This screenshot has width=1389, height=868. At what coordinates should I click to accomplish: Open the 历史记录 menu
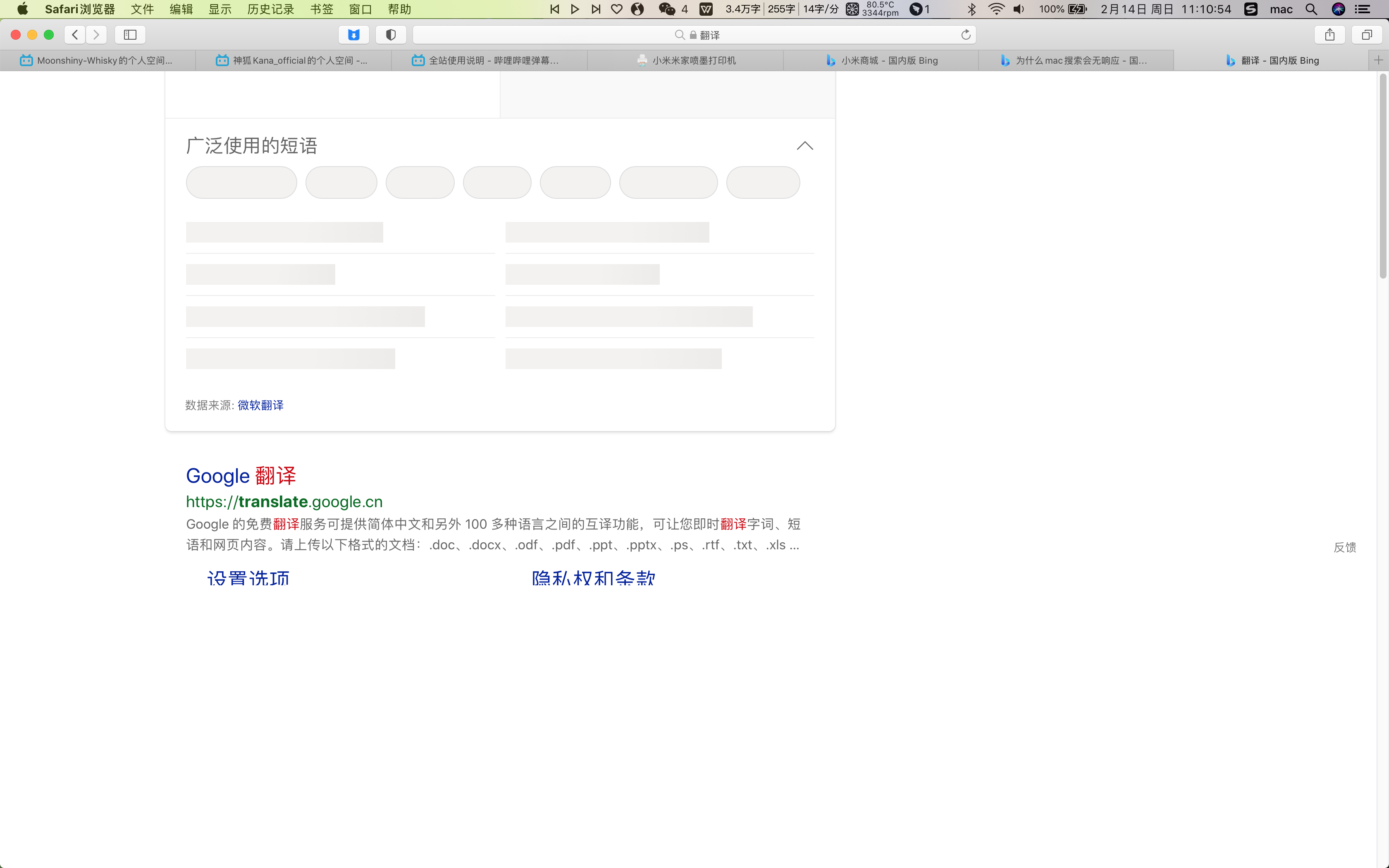pos(270,9)
